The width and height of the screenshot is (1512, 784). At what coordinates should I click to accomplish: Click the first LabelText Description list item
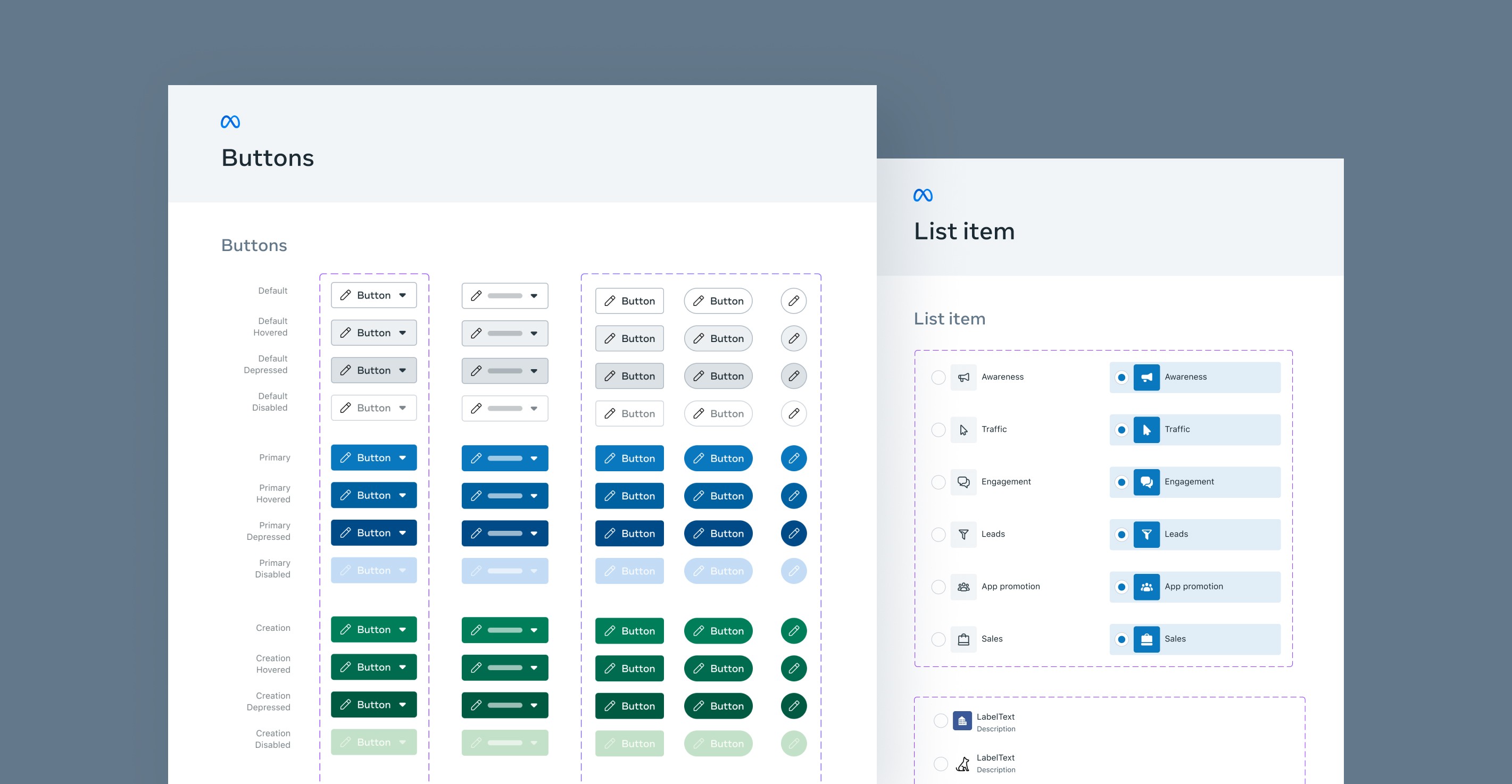(995, 722)
